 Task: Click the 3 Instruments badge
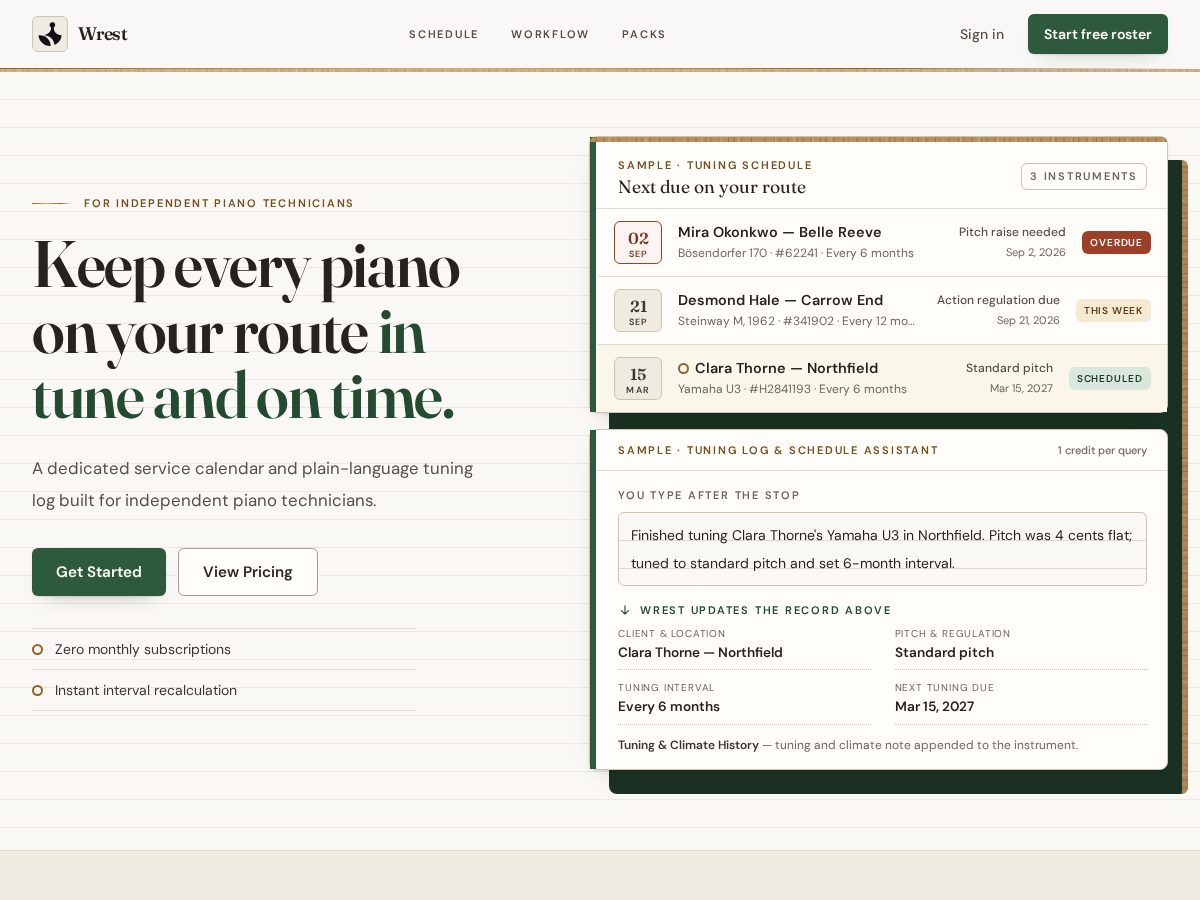pos(1084,176)
